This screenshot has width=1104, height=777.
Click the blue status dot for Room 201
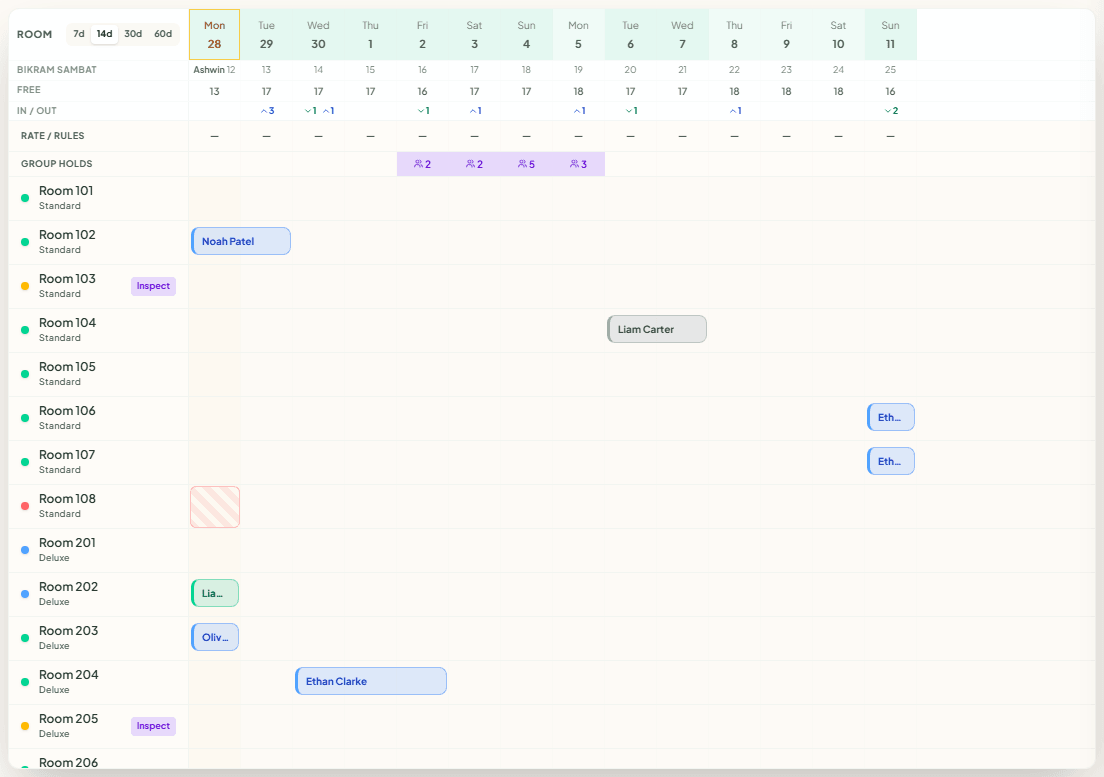pyautogui.click(x=25, y=550)
